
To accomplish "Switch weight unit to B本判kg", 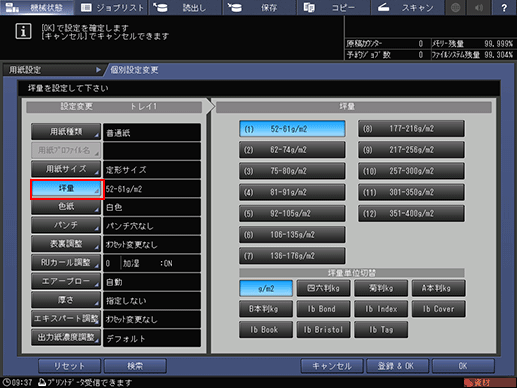I will pyautogui.click(x=266, y=309).
